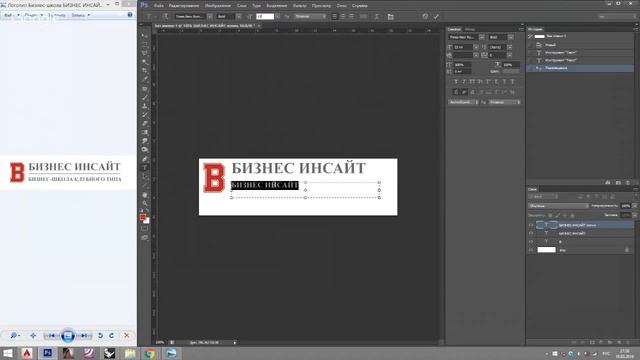Toggle Faux Bold in Character panel
Image resolution: width=640 pixels, height=360 pixels.
click(456, 82)
